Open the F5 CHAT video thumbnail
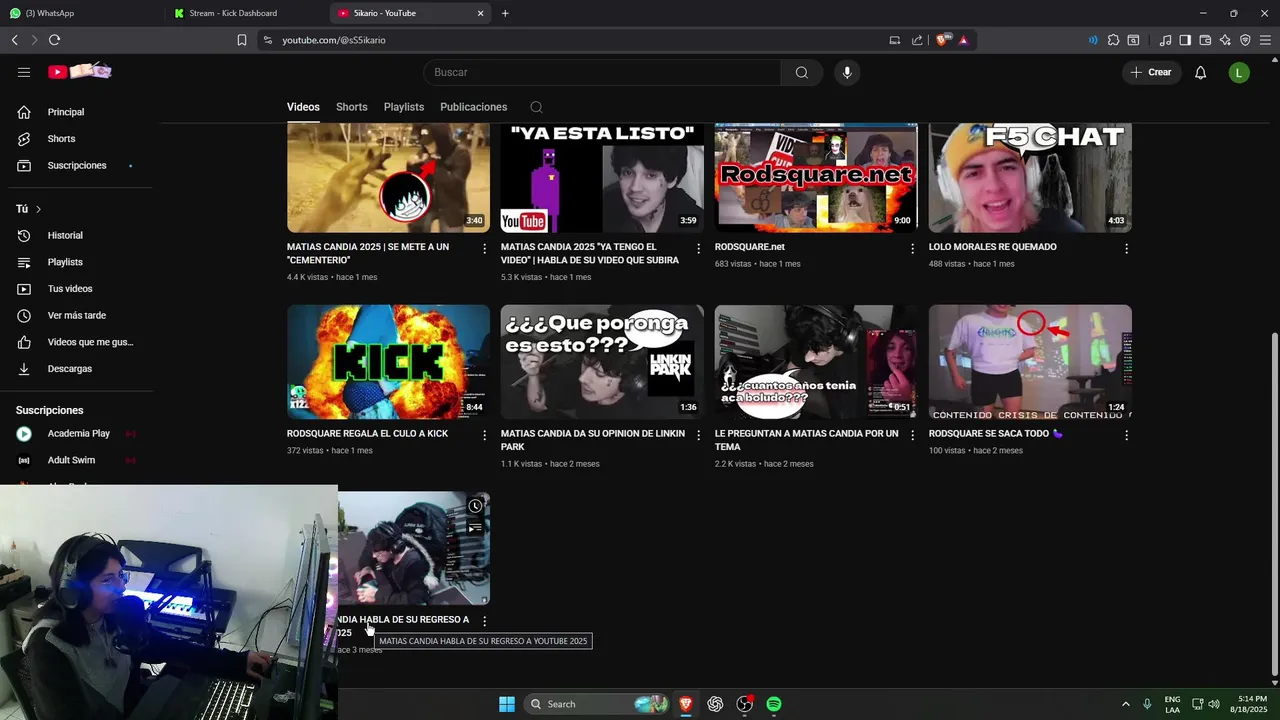The height and width of the screenshot is (720, 1280). (1030, 177)
